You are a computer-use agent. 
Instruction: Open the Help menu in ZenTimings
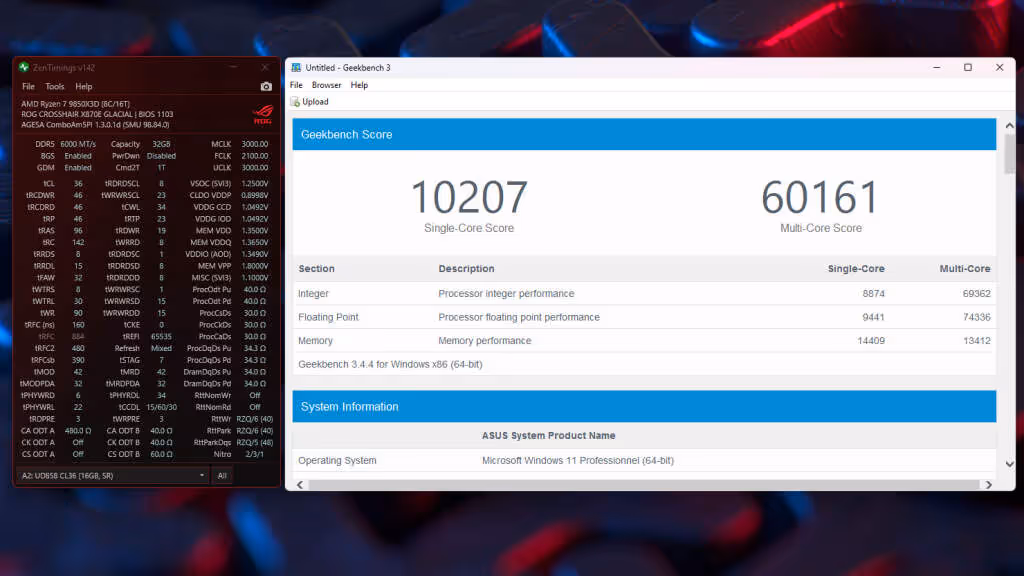(84, 86)
